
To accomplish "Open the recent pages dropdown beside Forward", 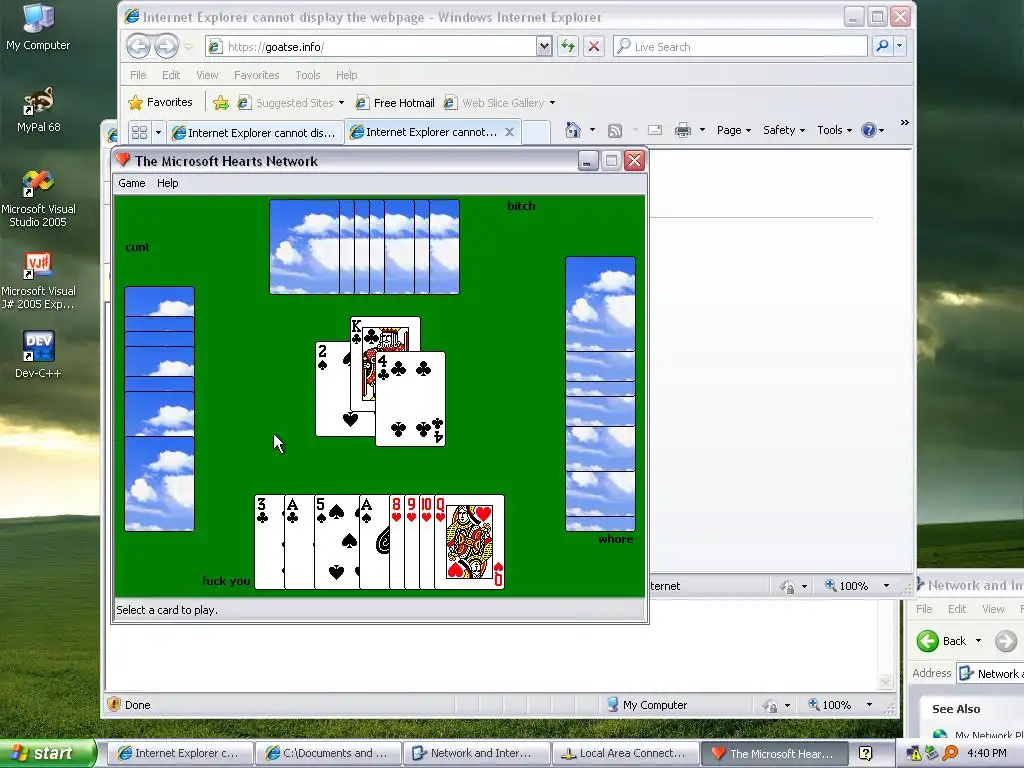I will click(x=189, y=46).
